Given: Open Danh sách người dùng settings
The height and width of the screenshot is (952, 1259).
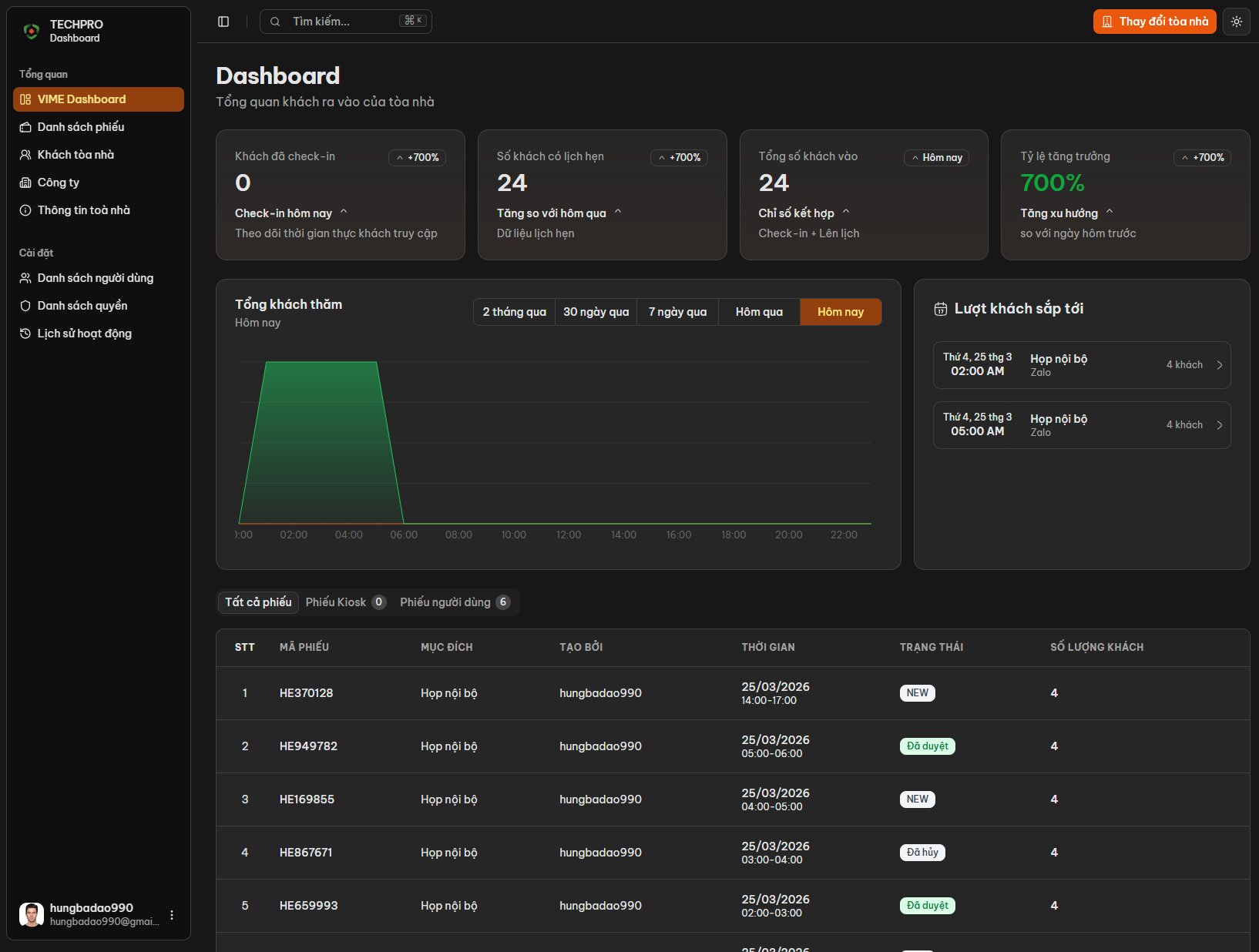Looking at the screenshot, I should coord(95,278).
